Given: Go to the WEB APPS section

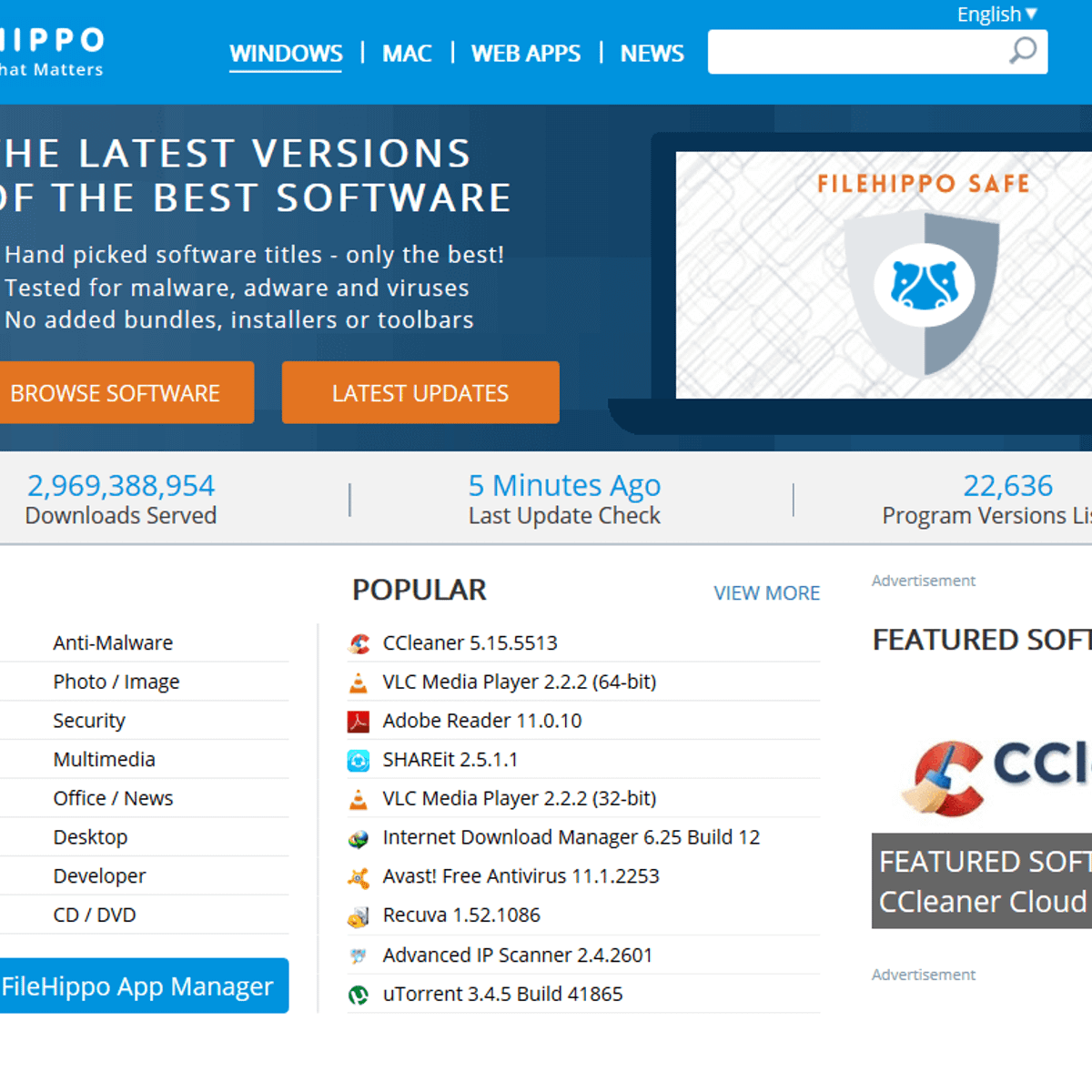Looking at the screenshot, I should [526, 54].
